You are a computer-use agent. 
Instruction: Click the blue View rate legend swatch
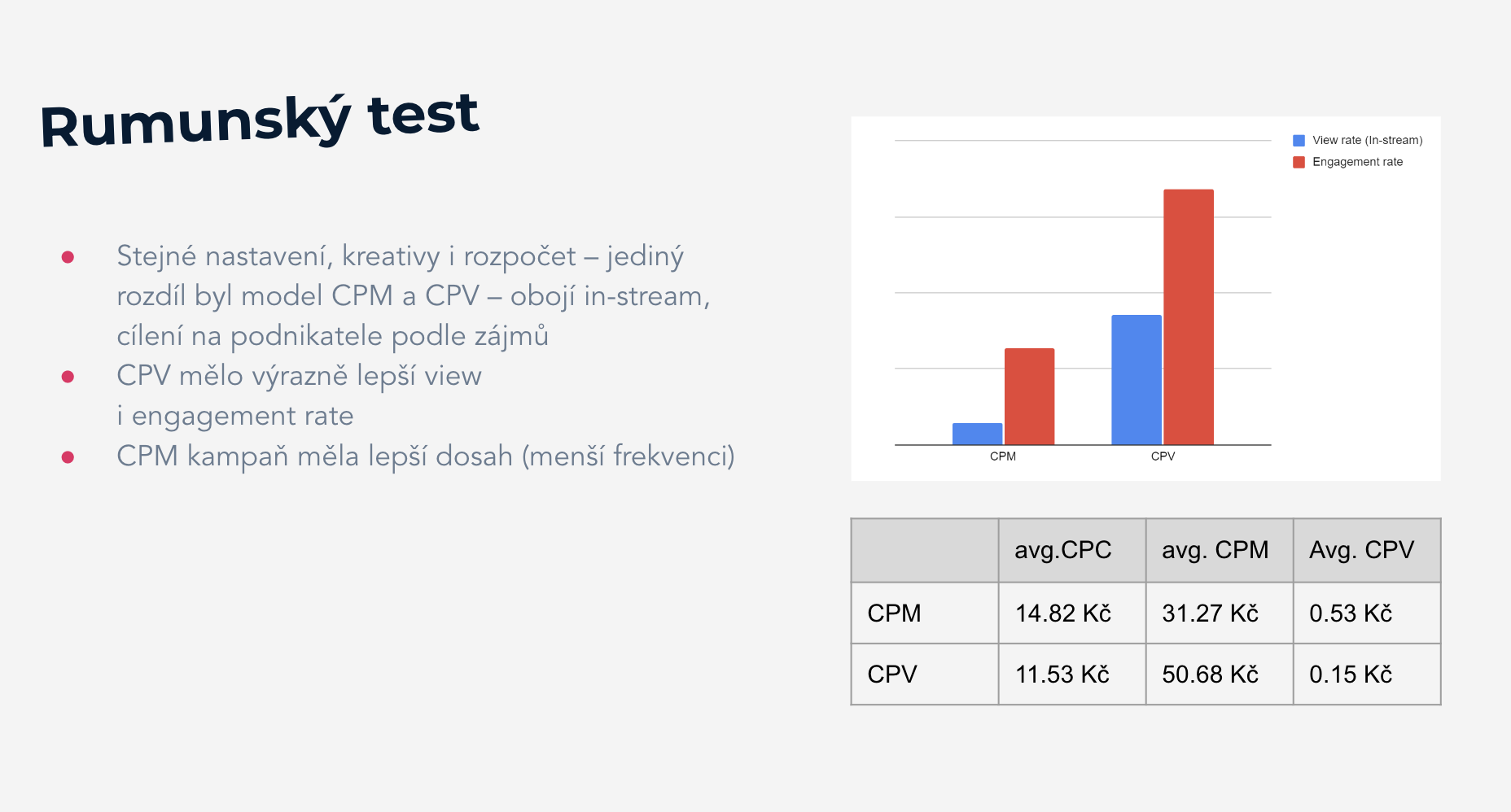[x=1299, y=141]
